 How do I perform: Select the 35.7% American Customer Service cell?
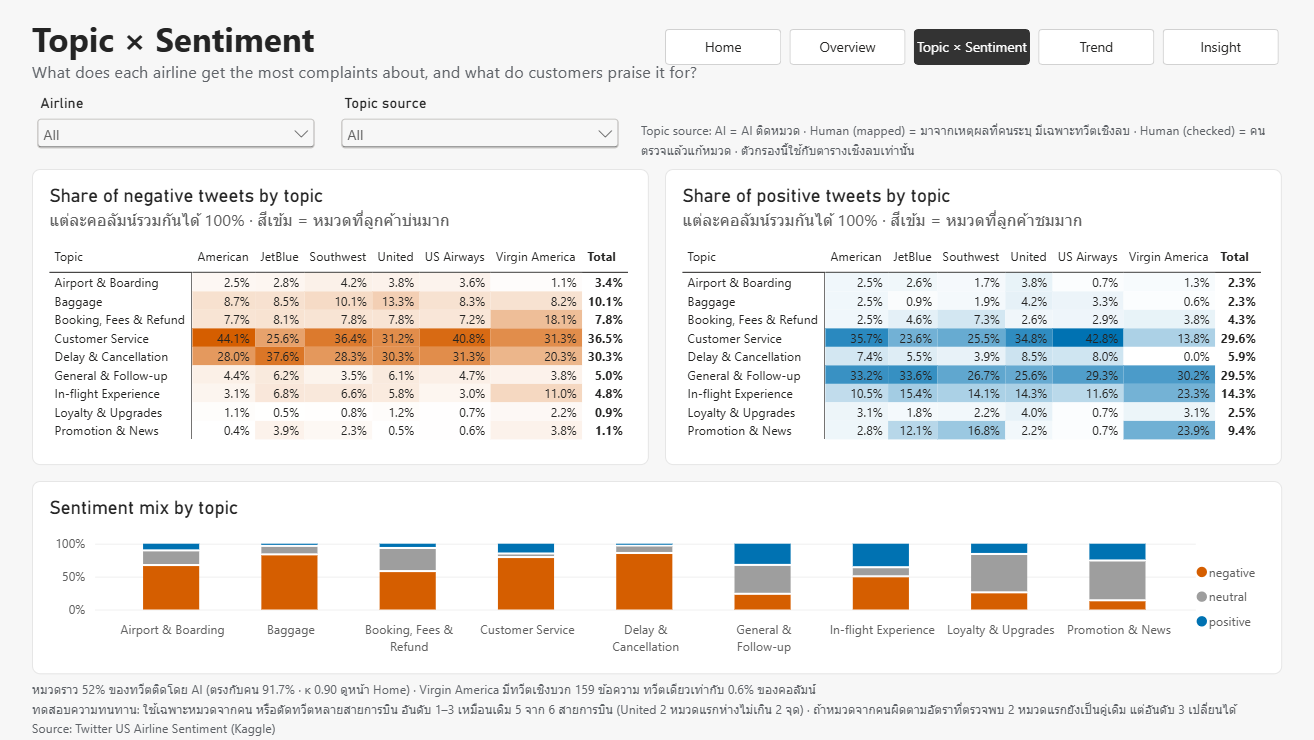pyautogui.click(x=856, y=339)
